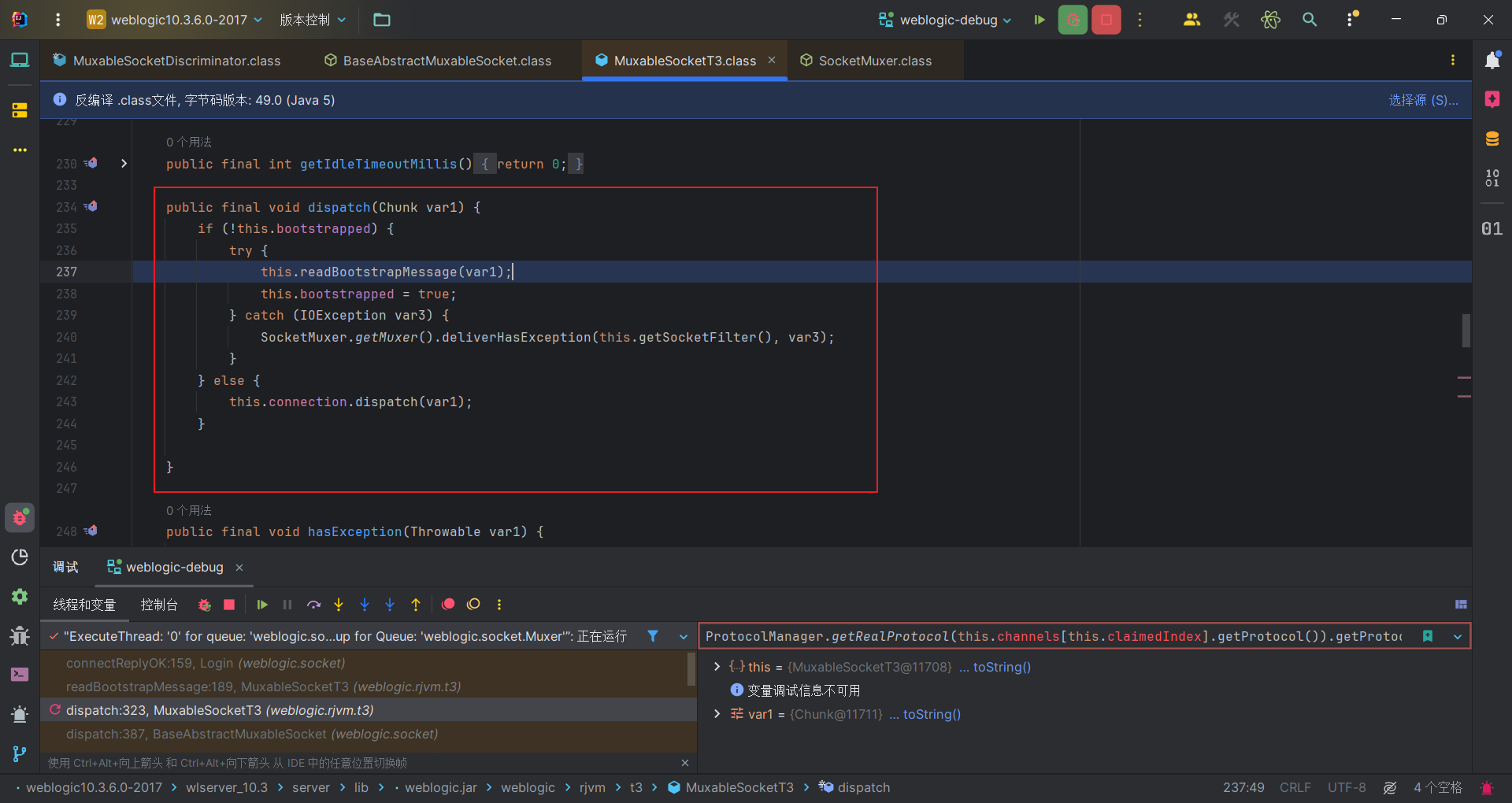Open the Structure tool window icon
This screenshot has height=803, width=1512.
click(20, 110)
